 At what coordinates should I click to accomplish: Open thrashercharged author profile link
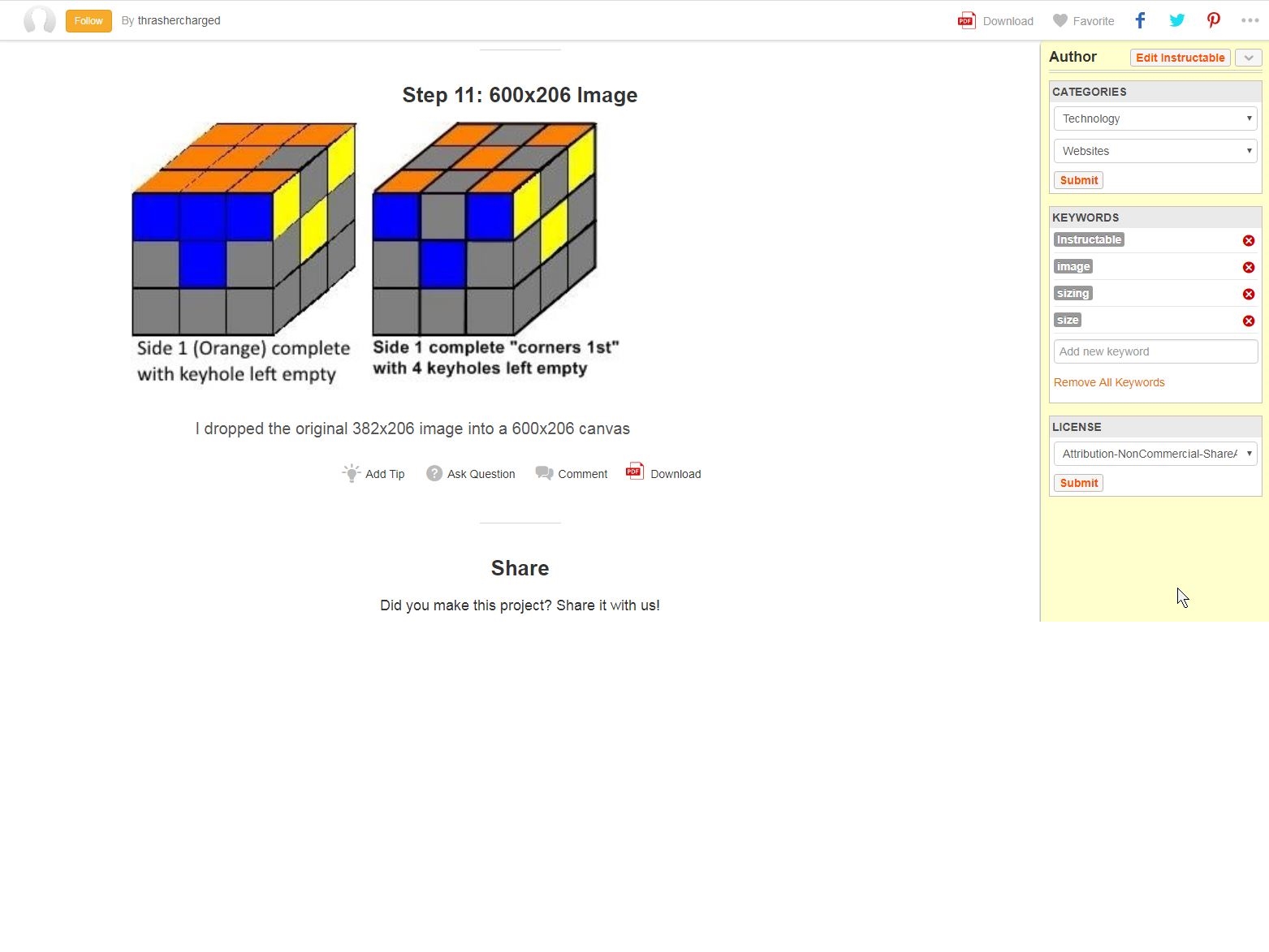pyautogui.click(x=179, y=20)
